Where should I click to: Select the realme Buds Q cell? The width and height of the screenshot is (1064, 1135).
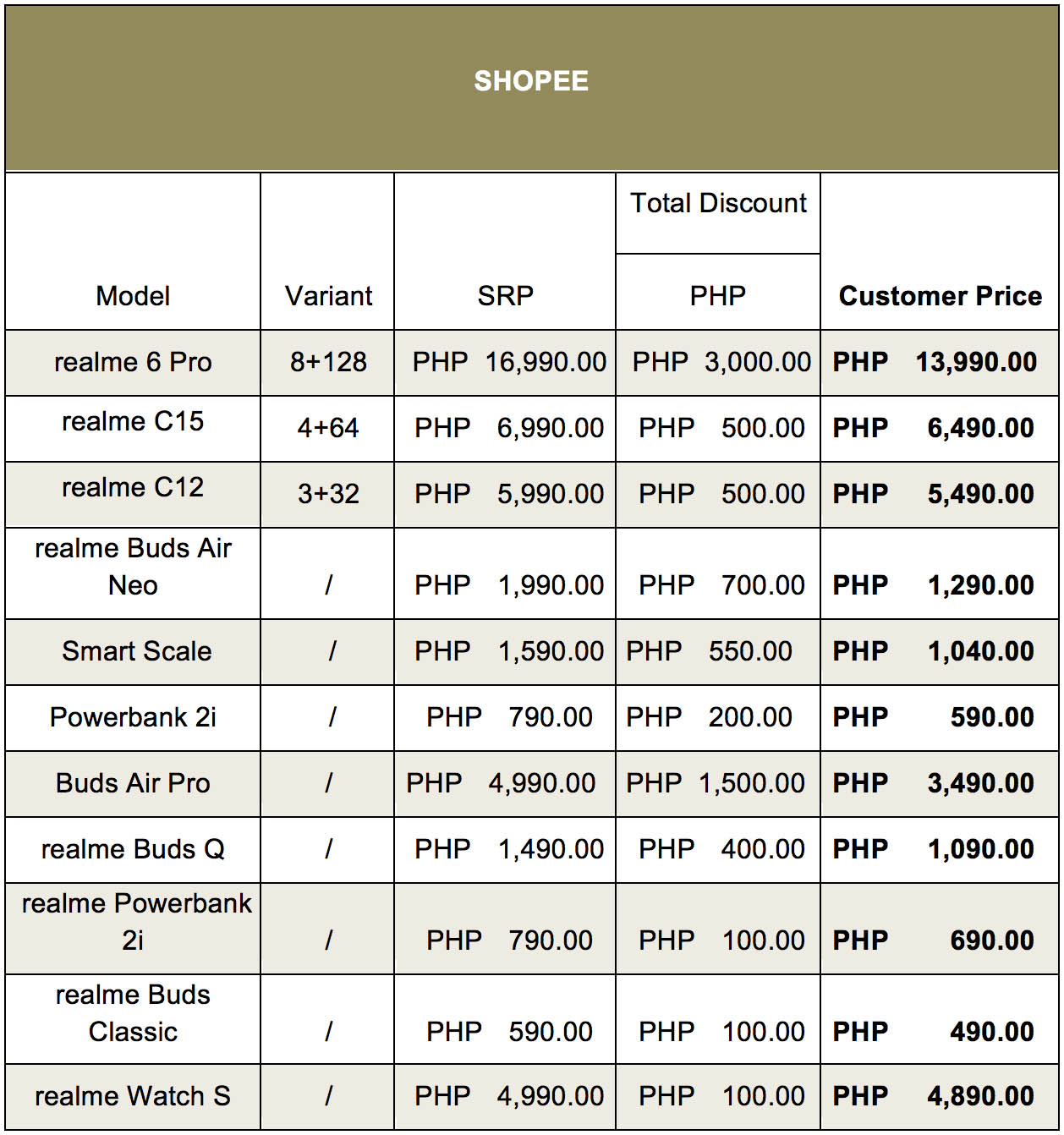click(x=133, y=850)
